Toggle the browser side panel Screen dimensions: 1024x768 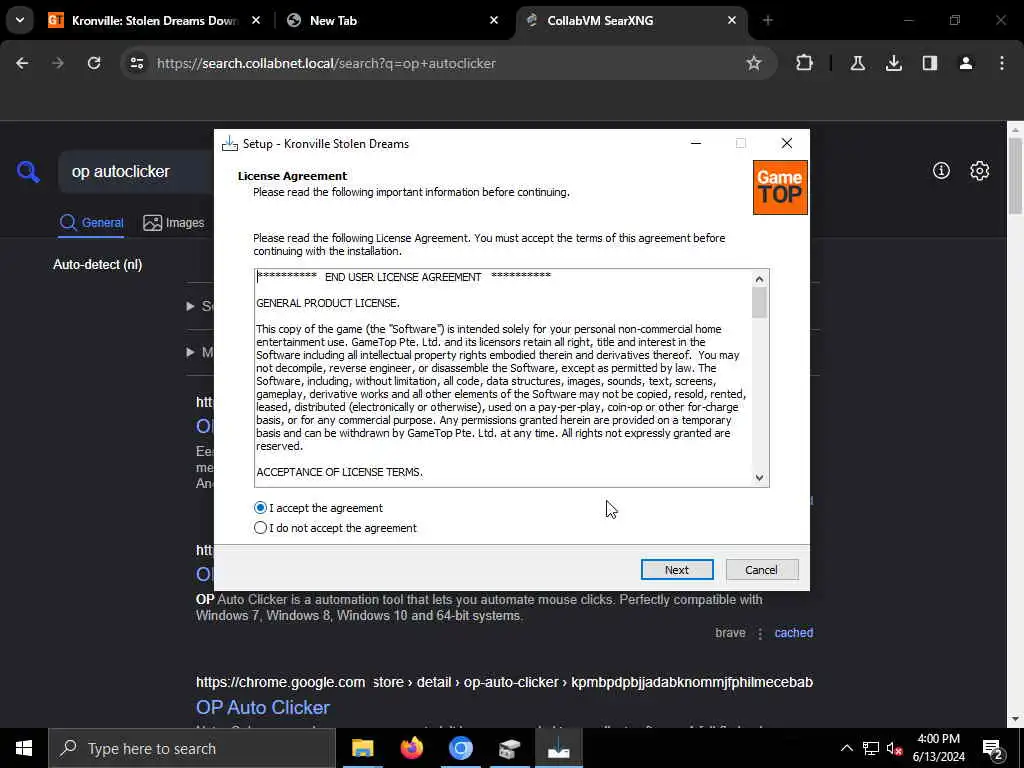(930, 63)
